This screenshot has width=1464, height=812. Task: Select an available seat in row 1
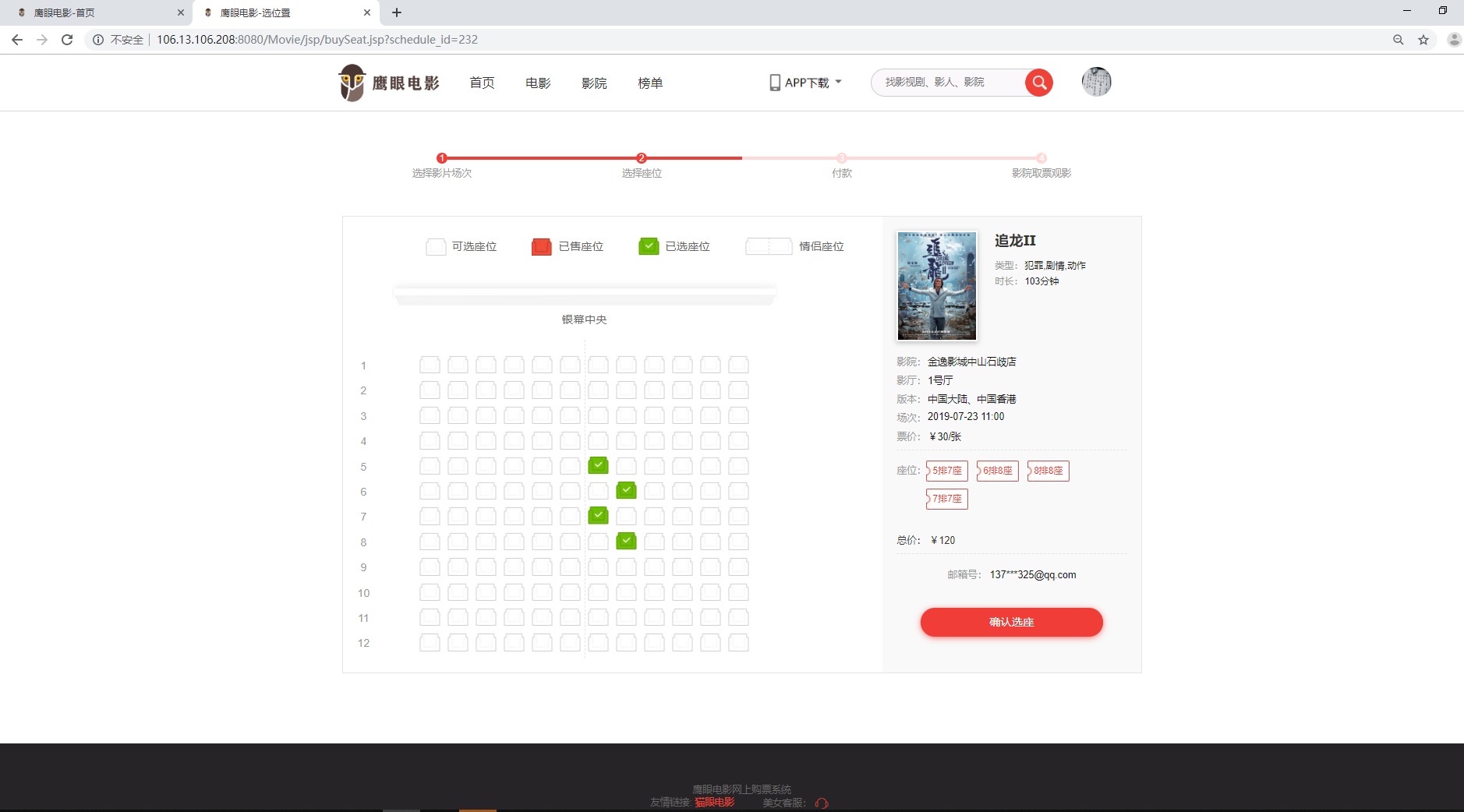[x=430, y=364]
